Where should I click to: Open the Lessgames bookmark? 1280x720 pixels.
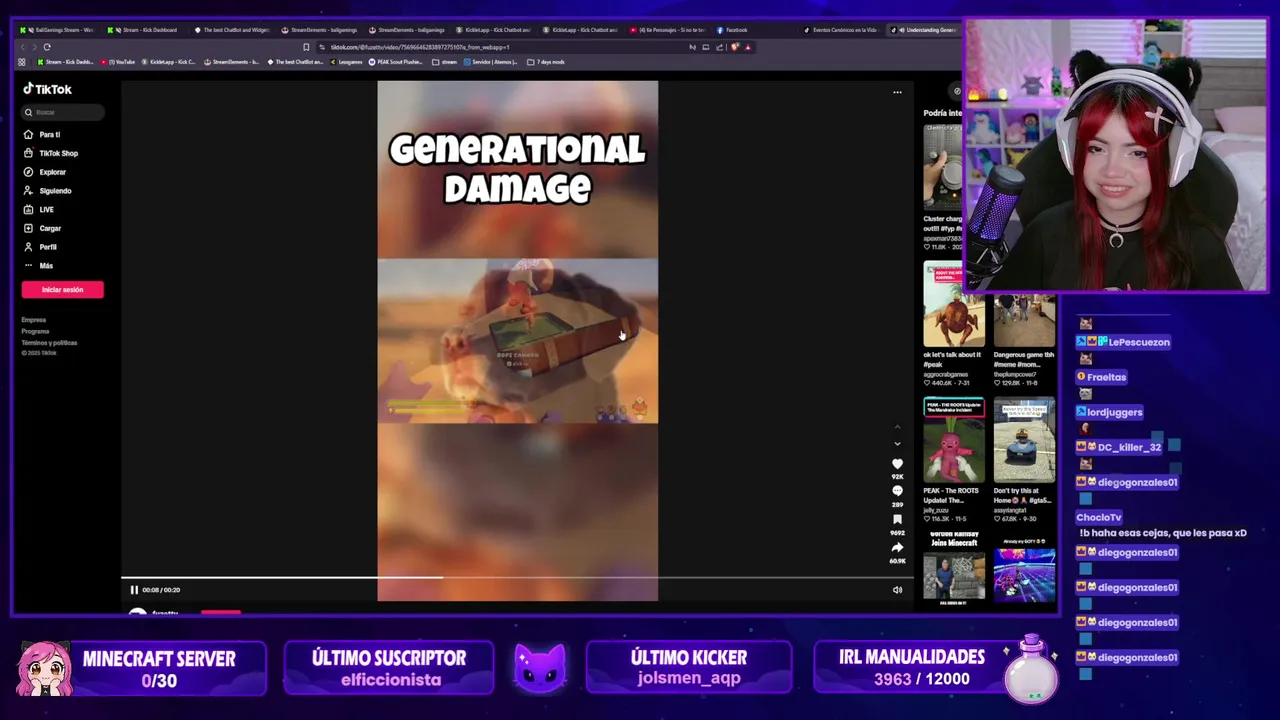click(346, 62)
